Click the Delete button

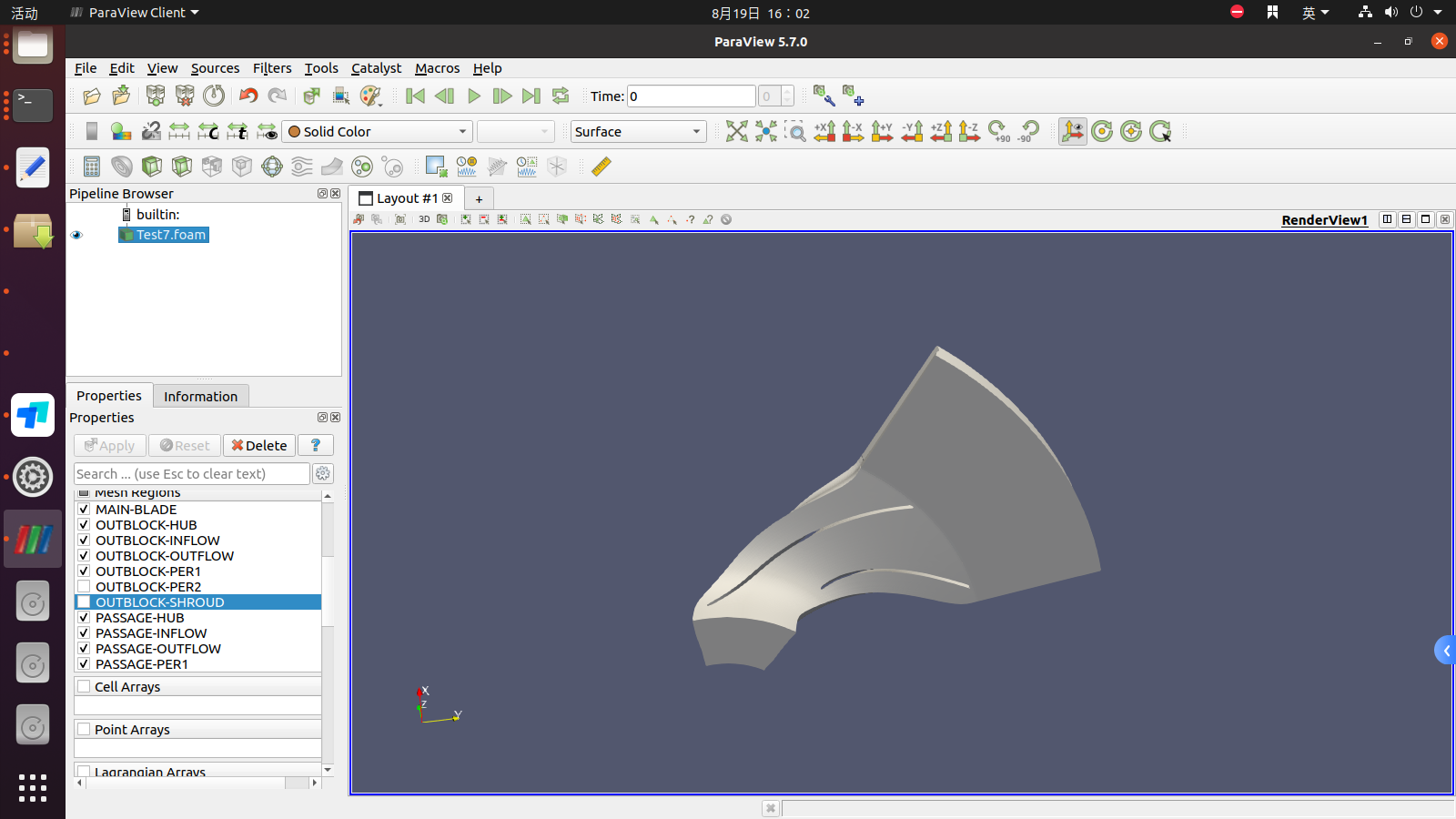click(x=259, y=446)
